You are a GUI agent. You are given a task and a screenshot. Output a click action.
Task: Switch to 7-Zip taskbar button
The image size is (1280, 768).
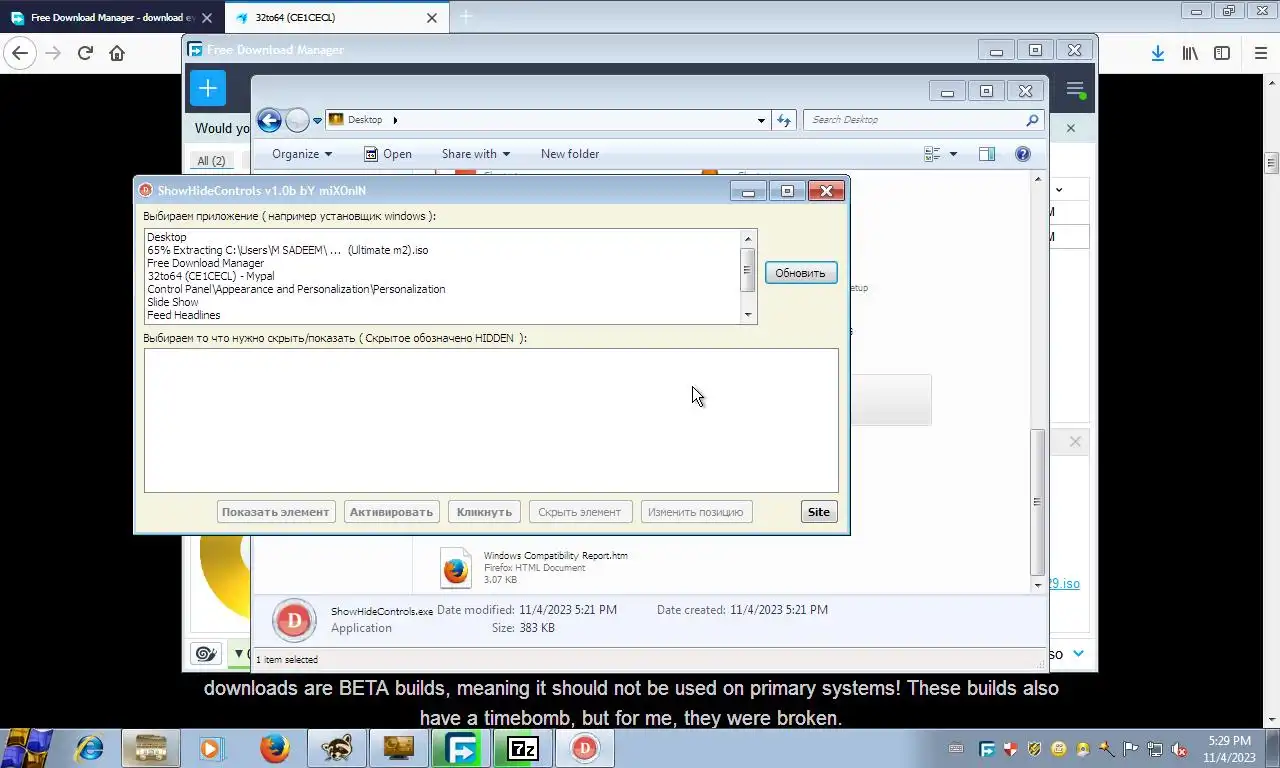(x=522, y=748)
